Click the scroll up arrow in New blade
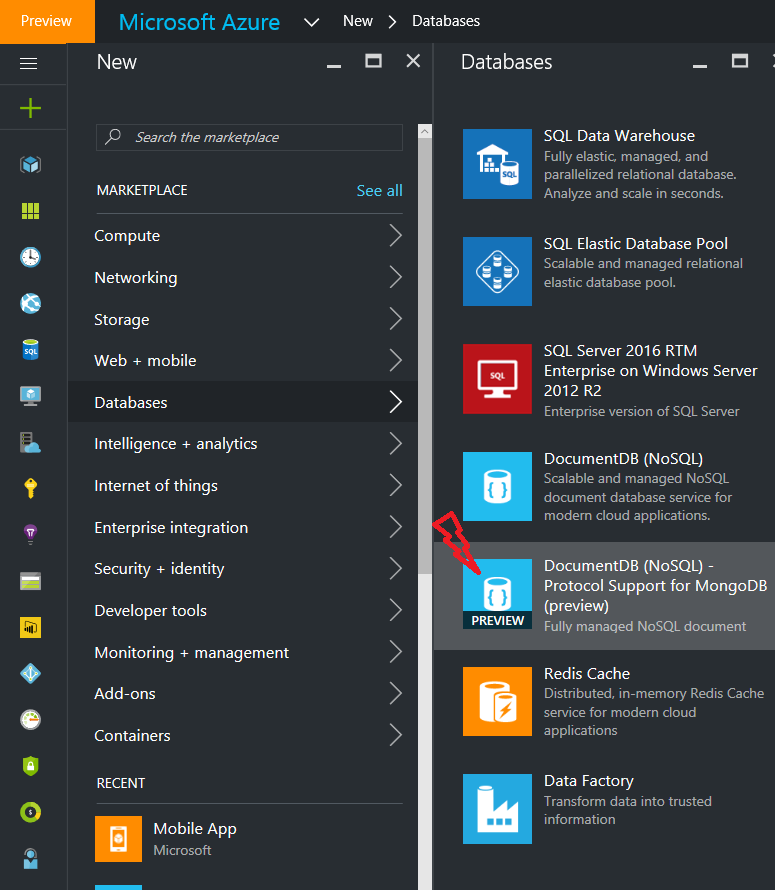775x890 pixels. pos(425,131)
